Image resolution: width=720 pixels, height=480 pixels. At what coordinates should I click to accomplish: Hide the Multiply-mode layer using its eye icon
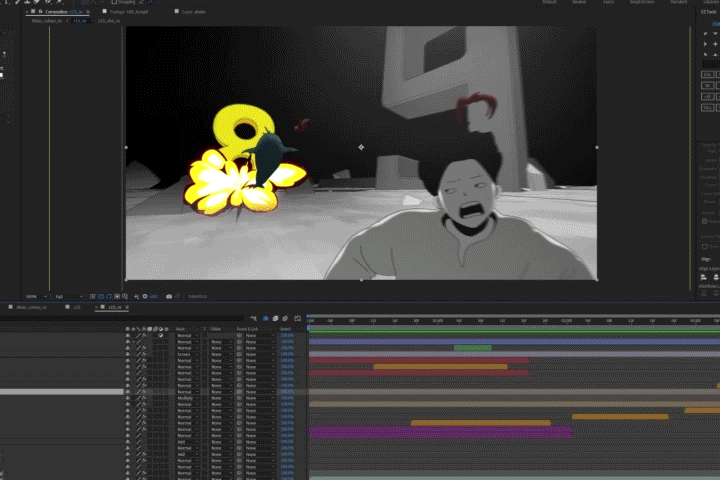click(128, 398)
